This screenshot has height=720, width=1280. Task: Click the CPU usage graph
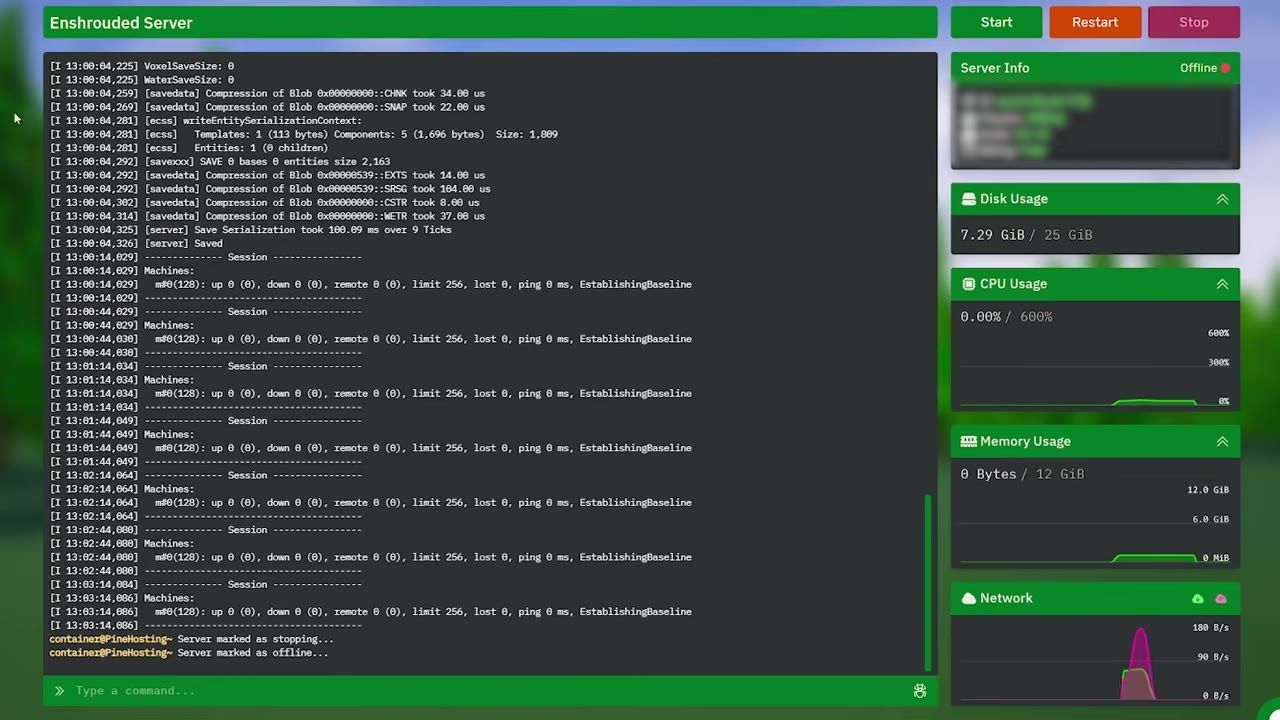click(x=1095, y=368)
